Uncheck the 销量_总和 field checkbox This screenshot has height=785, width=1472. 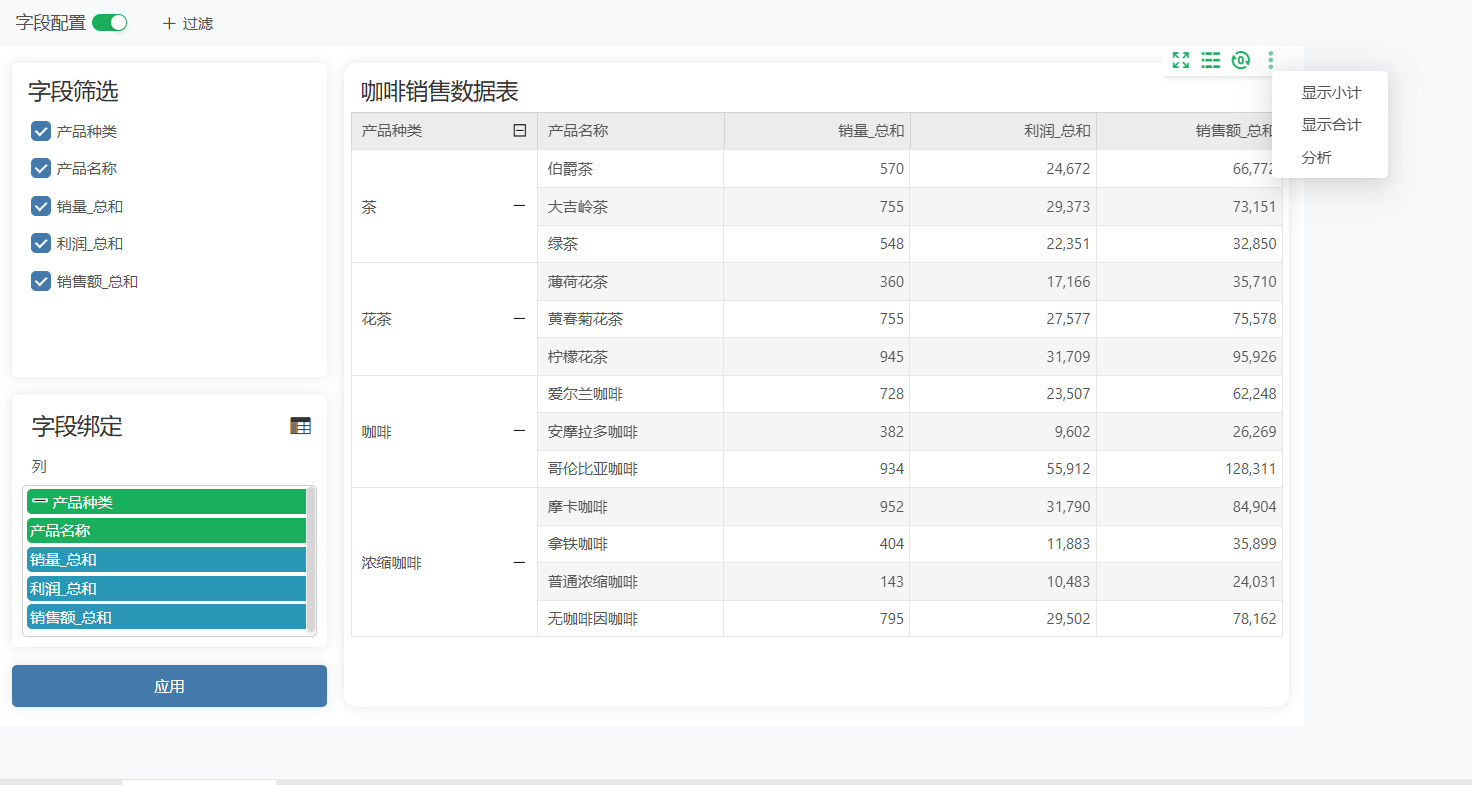41,206
